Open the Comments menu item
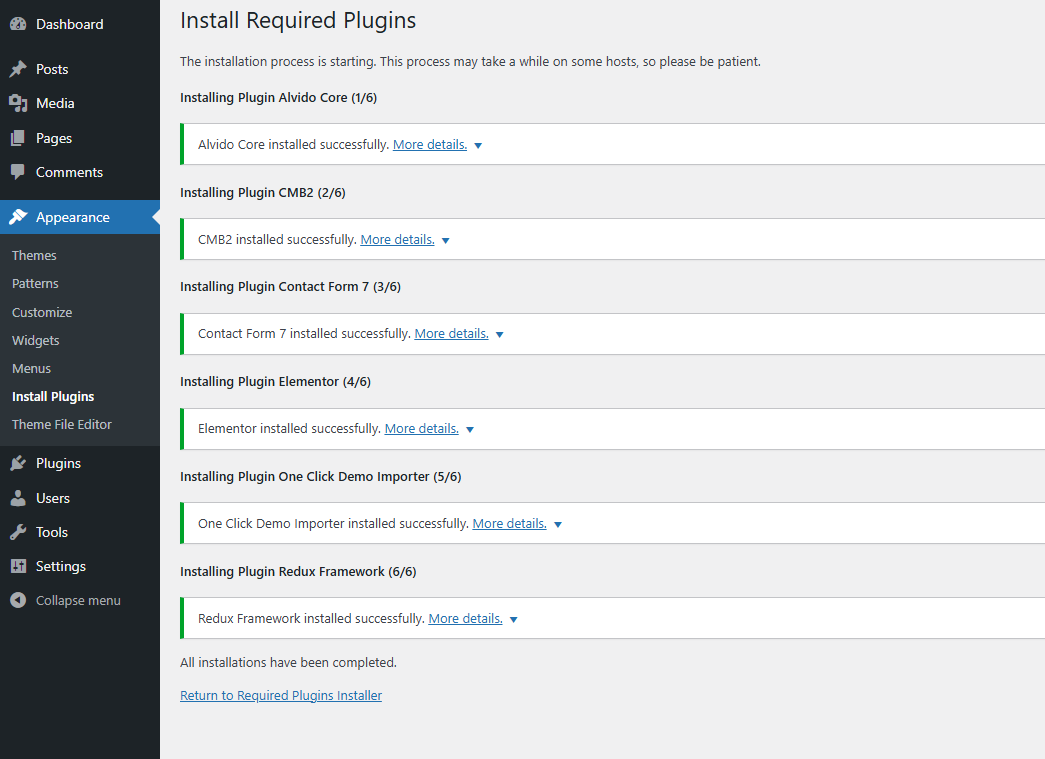Image resolution: width=1045 pixels, height=759 pixels. pos(80,172)
